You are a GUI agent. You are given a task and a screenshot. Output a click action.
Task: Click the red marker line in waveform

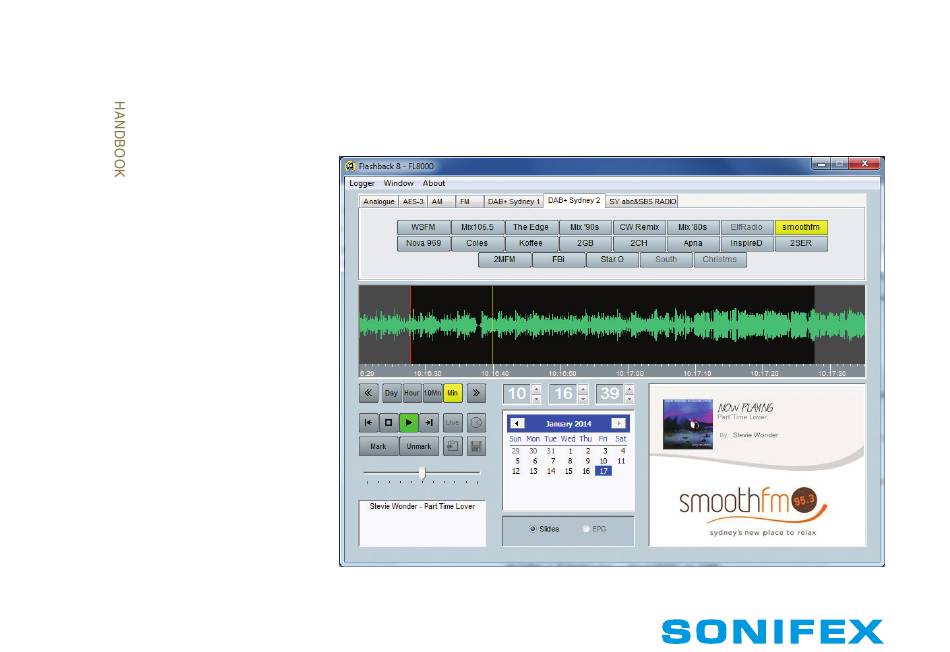pyautogui.click(x=411, y=325)
